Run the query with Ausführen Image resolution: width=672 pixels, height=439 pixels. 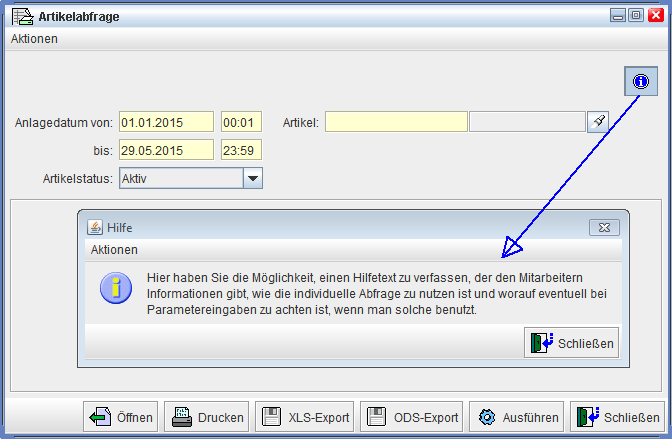click(516, 417)
